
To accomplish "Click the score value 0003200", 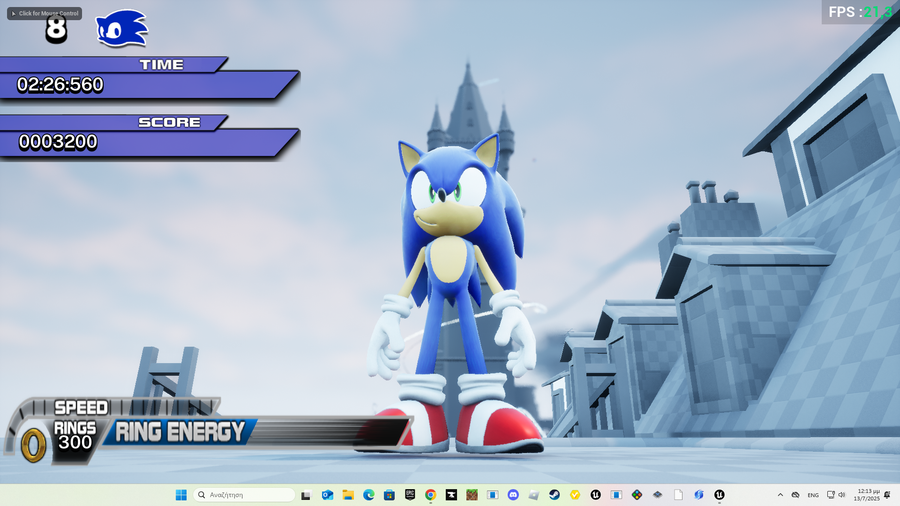I will pos(58,142).
